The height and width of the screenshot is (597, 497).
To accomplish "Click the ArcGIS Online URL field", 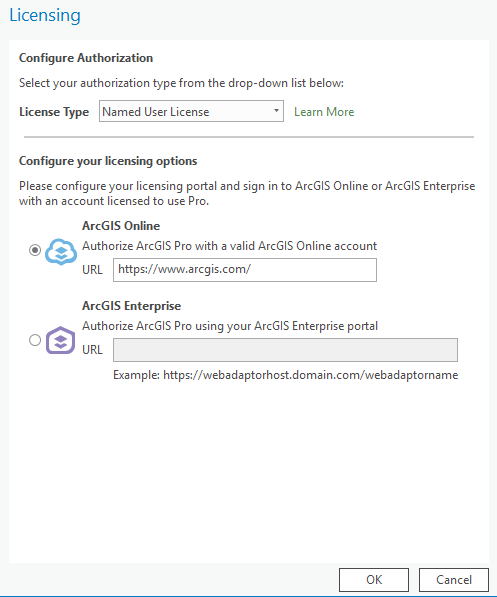I will [x=245, y=270].
